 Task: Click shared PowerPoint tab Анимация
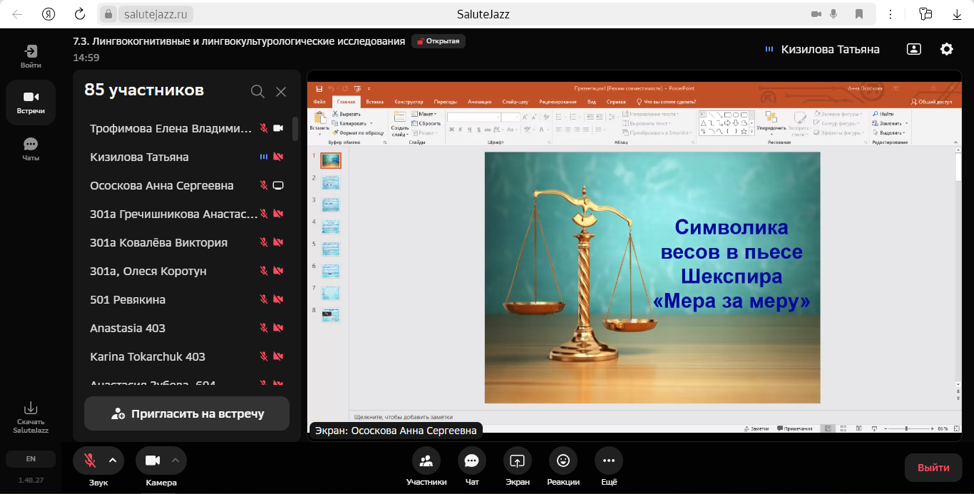click(x=479, y=102)
